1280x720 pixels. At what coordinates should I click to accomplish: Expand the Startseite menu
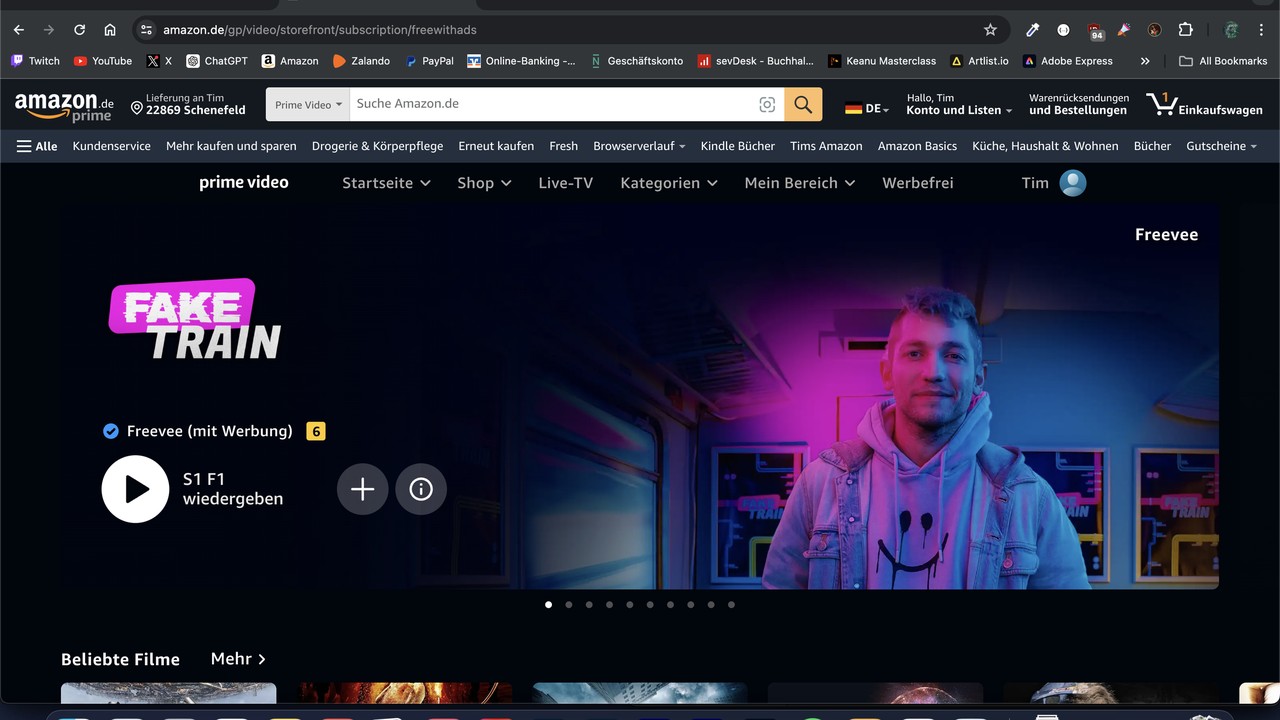(386, 183)
